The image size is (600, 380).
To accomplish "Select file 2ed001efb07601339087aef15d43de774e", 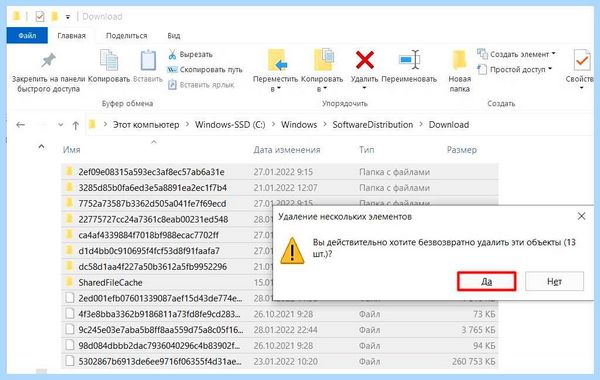I will 160,298.
